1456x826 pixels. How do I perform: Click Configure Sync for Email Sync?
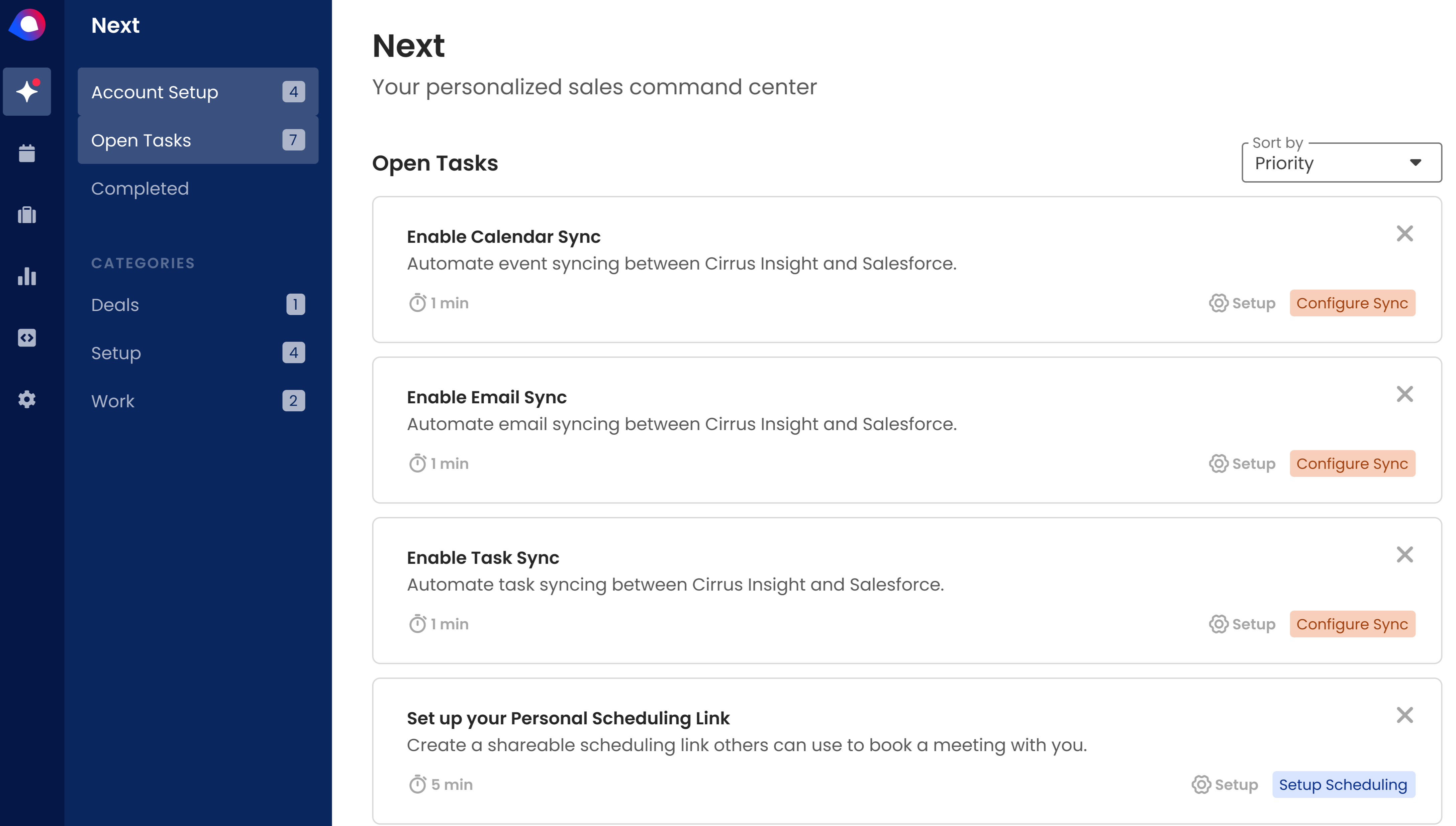click(x=1352, y=463)
